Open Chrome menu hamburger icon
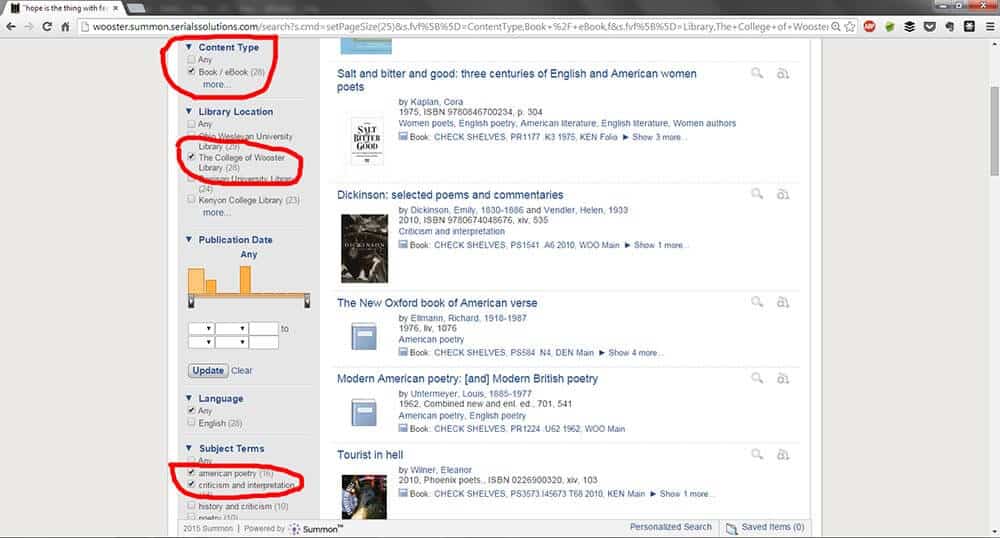The image size is (1000, 538). 990,27
